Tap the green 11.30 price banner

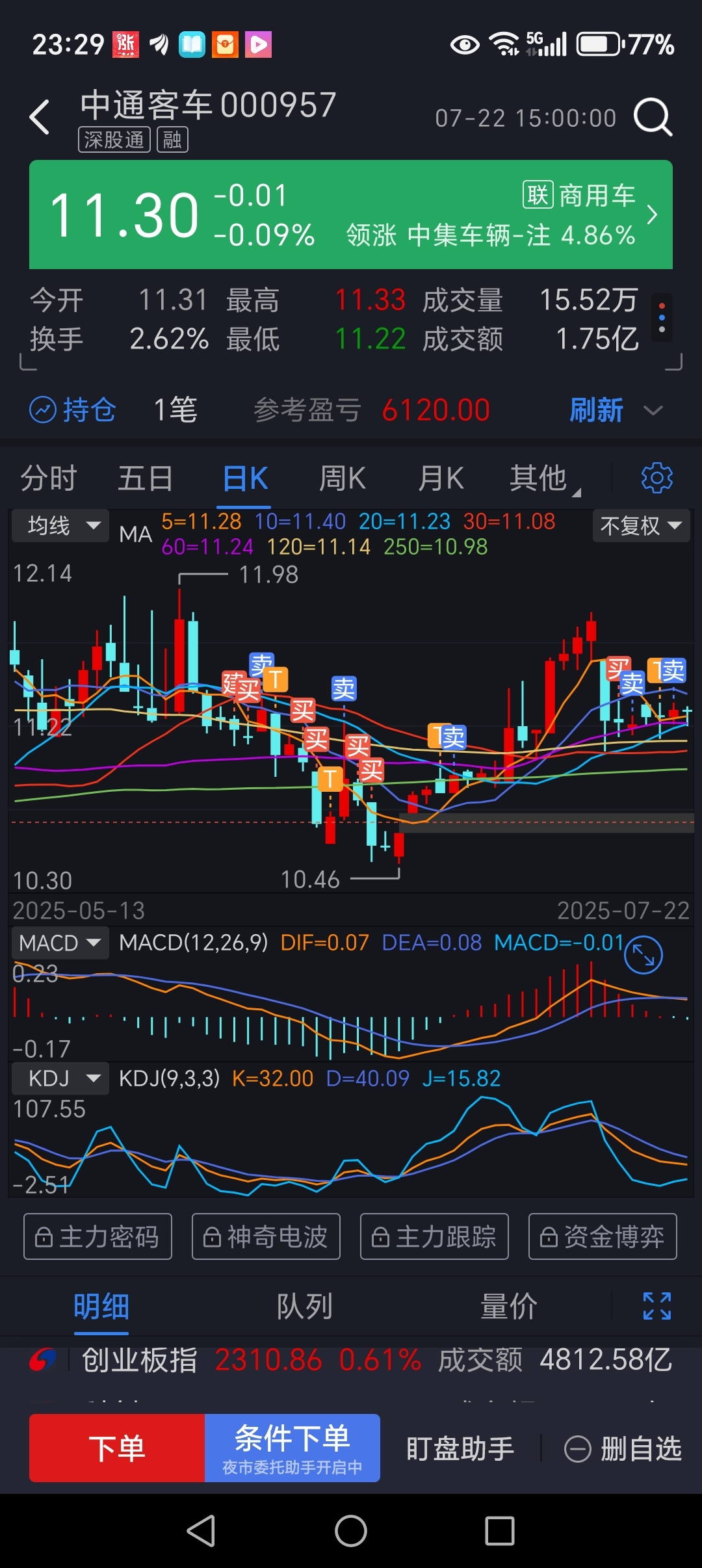(351, 215)
